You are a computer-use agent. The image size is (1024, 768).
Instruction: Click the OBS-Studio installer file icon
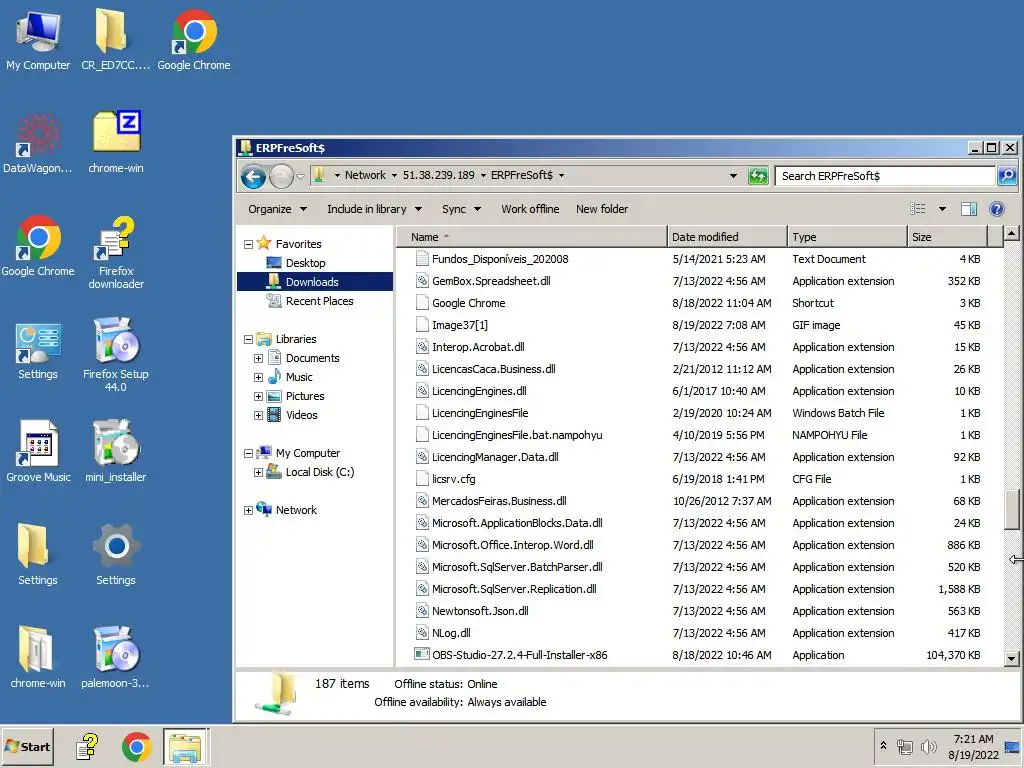[x=422, y=654]
